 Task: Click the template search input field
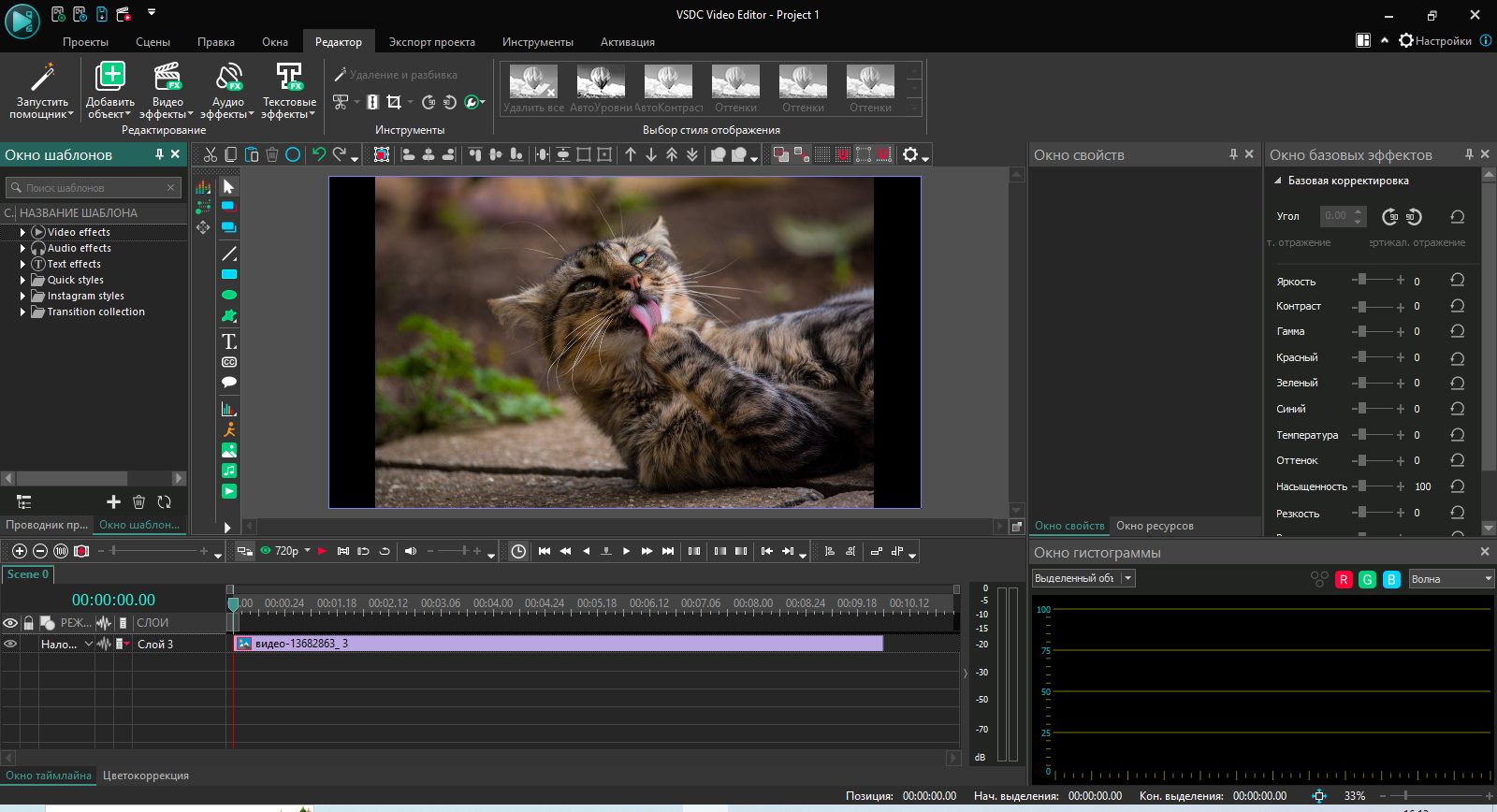click(x=94, y=188)
